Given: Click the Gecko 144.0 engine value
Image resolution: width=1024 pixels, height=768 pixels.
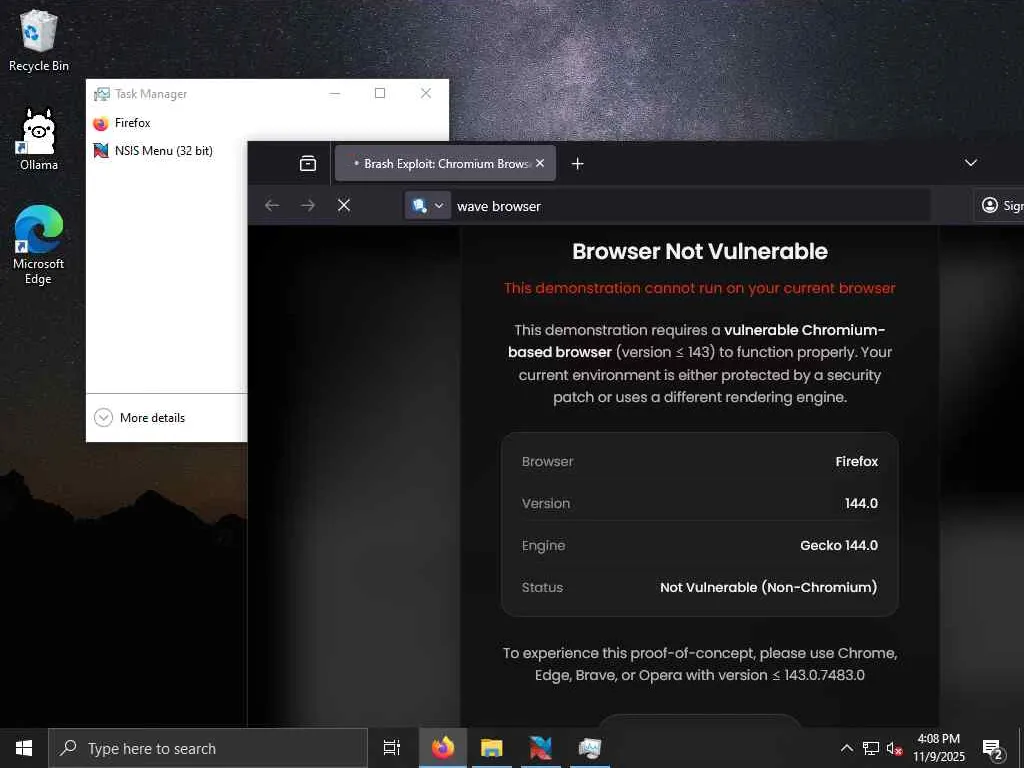Looking at the screenshot, I should pyautogui.click(x=839, y=545).
